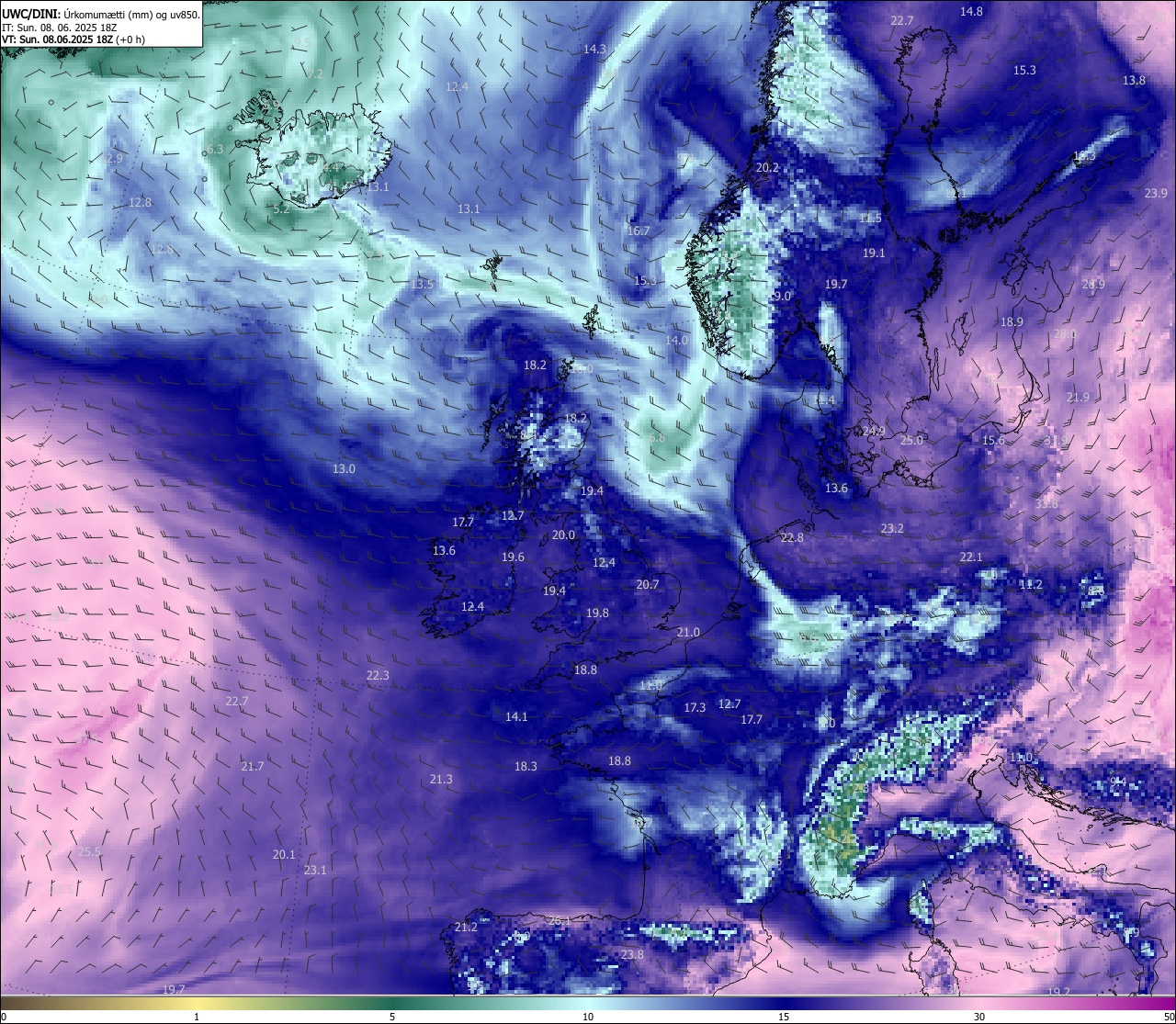
Task: Click the 25.0 value on the map
Action: point(910,440)
